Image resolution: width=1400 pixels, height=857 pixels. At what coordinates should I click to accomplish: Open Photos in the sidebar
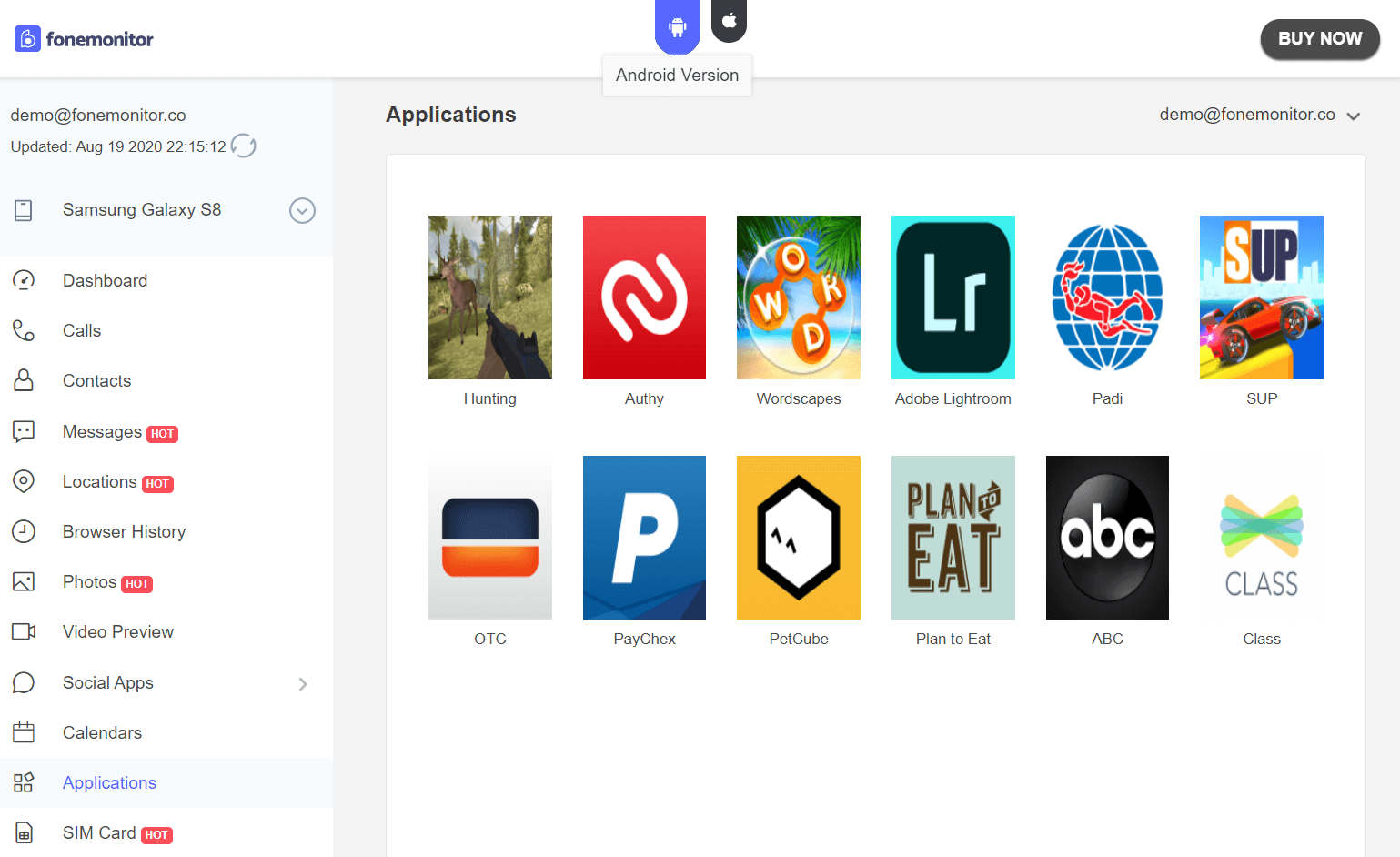[x=166, y=581]
